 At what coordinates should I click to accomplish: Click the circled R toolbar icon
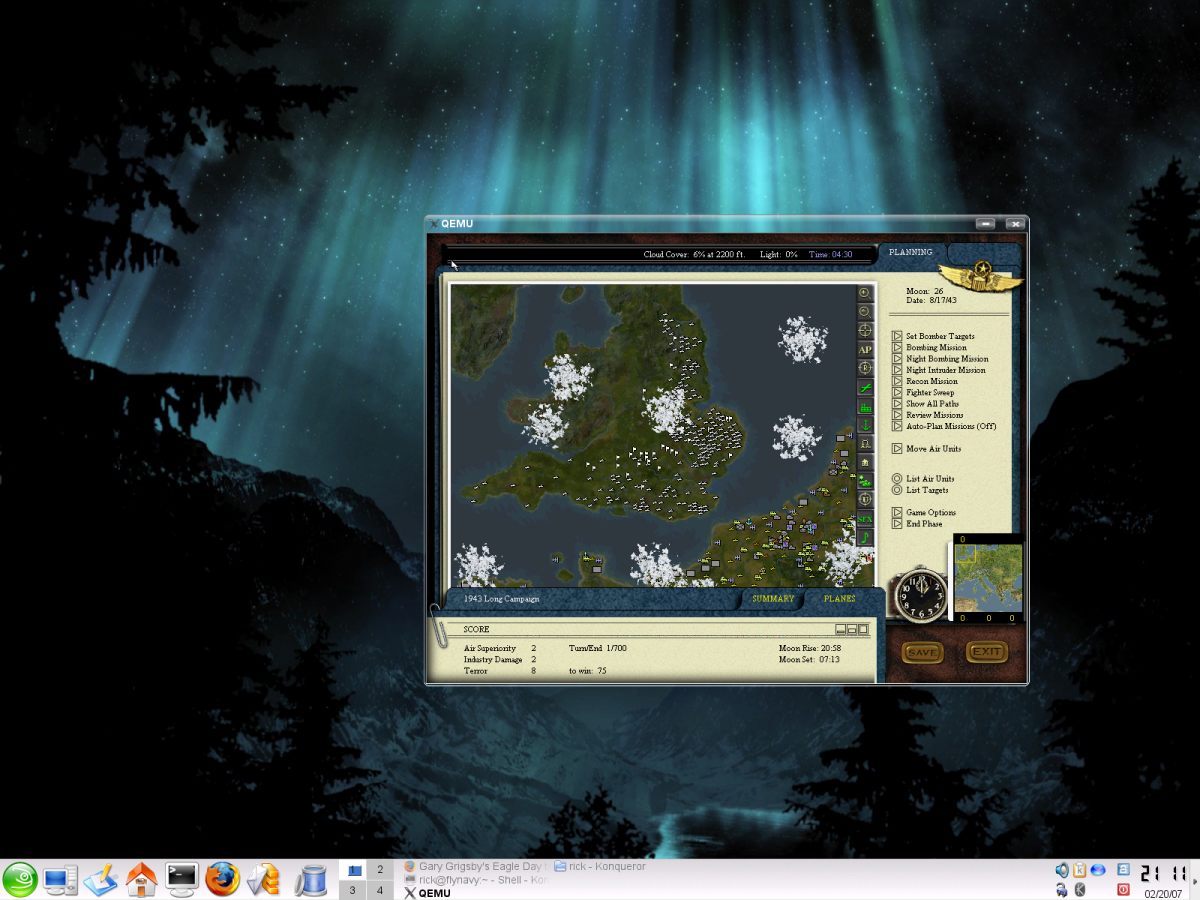pyautogui.click(x=865, y=367)
